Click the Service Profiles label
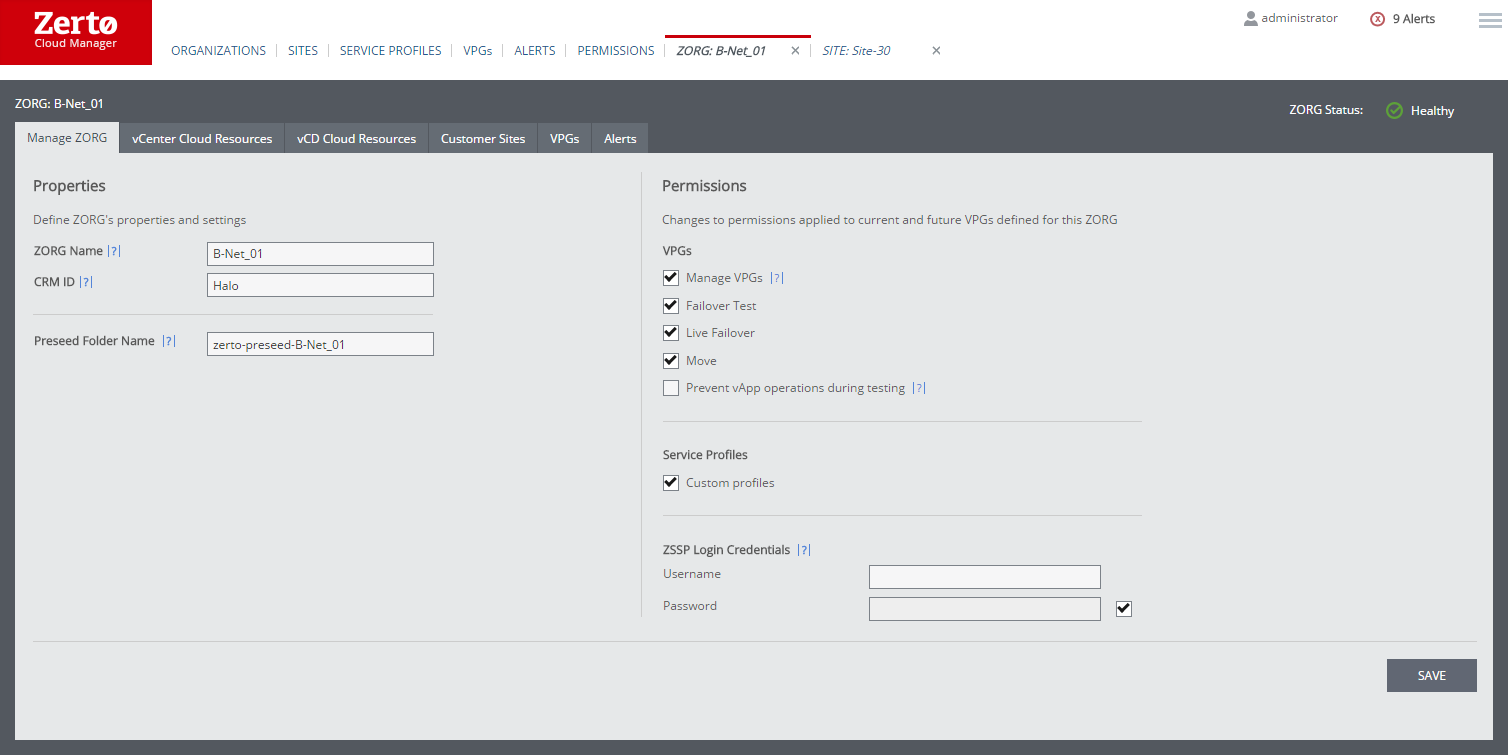The width and height of the screenshot is (1508, 755). click(705, 455)
